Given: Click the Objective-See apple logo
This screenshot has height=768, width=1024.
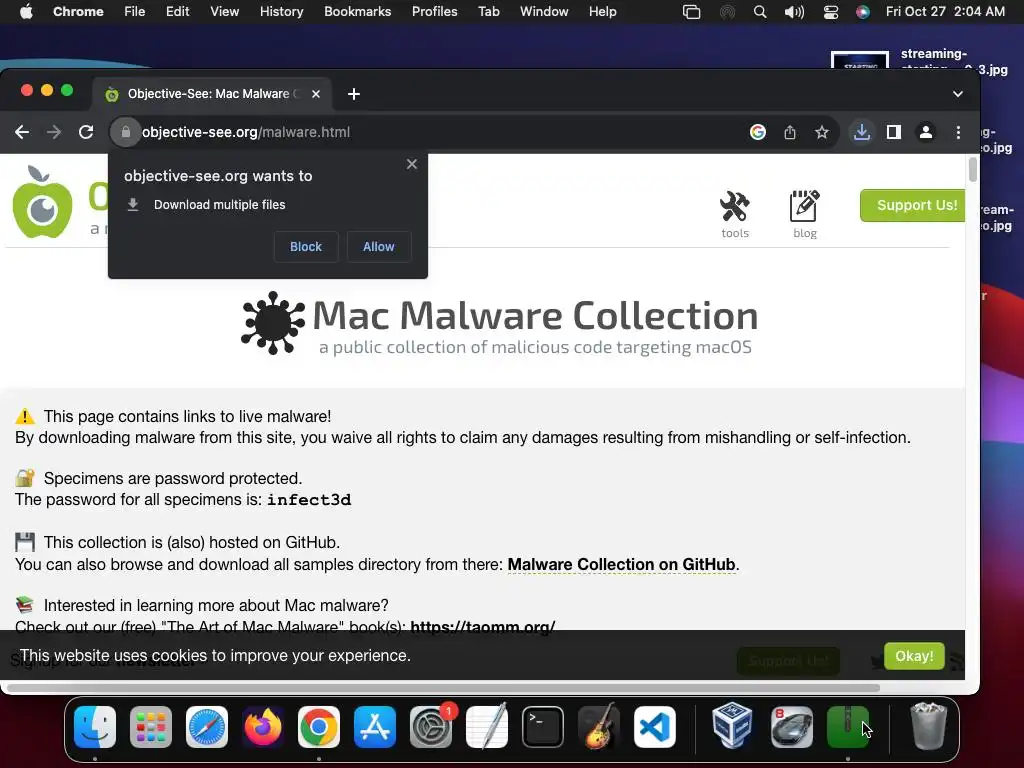Looking at the screenshot, I should 42,202.
